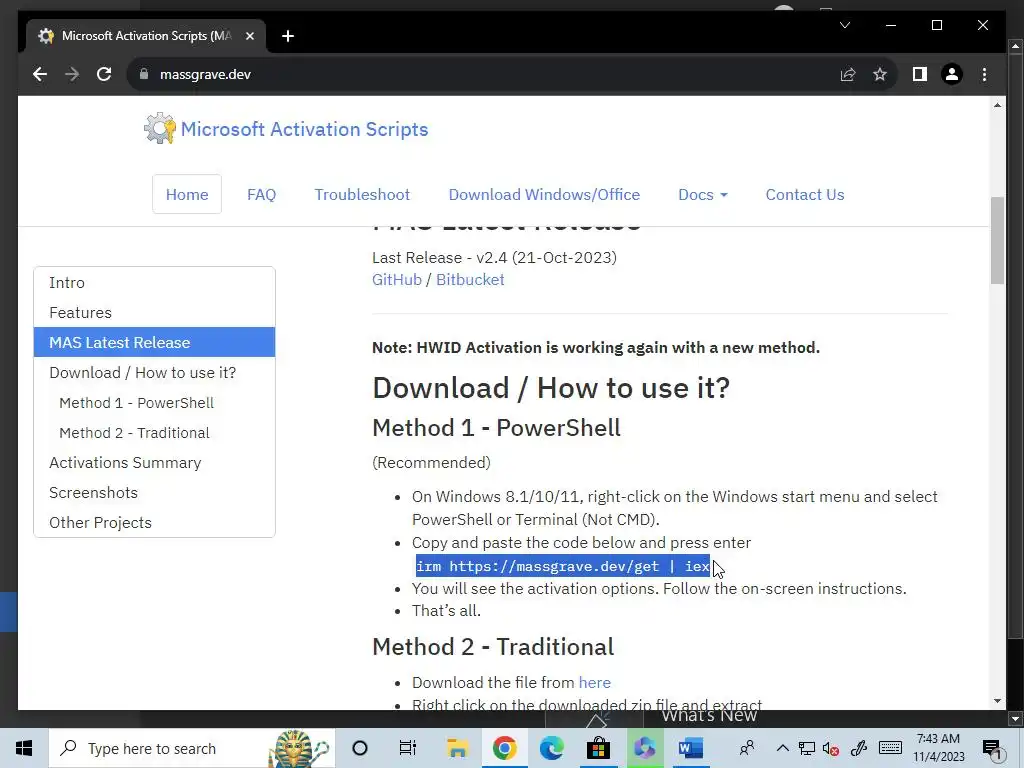Open the FAQ nav item
The width and height of the screenshot is (1024, 768).
point(261,195)
